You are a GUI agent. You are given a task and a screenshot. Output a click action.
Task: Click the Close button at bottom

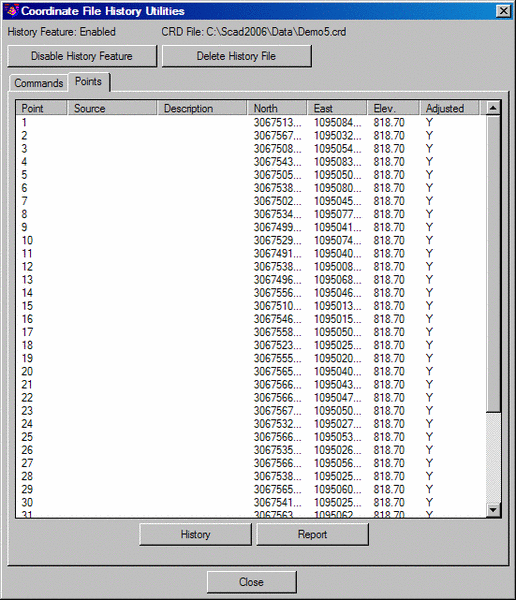click(251, 582)
